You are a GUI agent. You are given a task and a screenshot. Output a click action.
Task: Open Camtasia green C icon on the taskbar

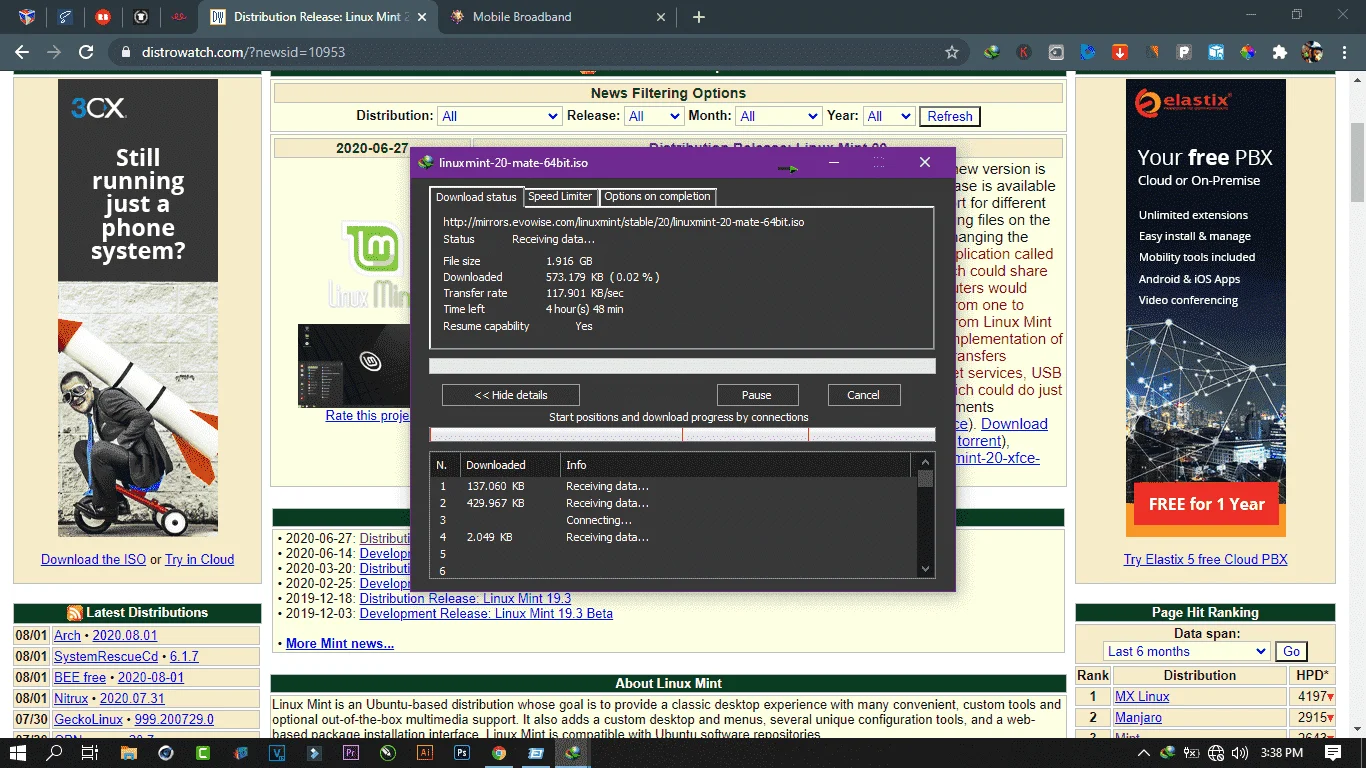coord(203,753)
